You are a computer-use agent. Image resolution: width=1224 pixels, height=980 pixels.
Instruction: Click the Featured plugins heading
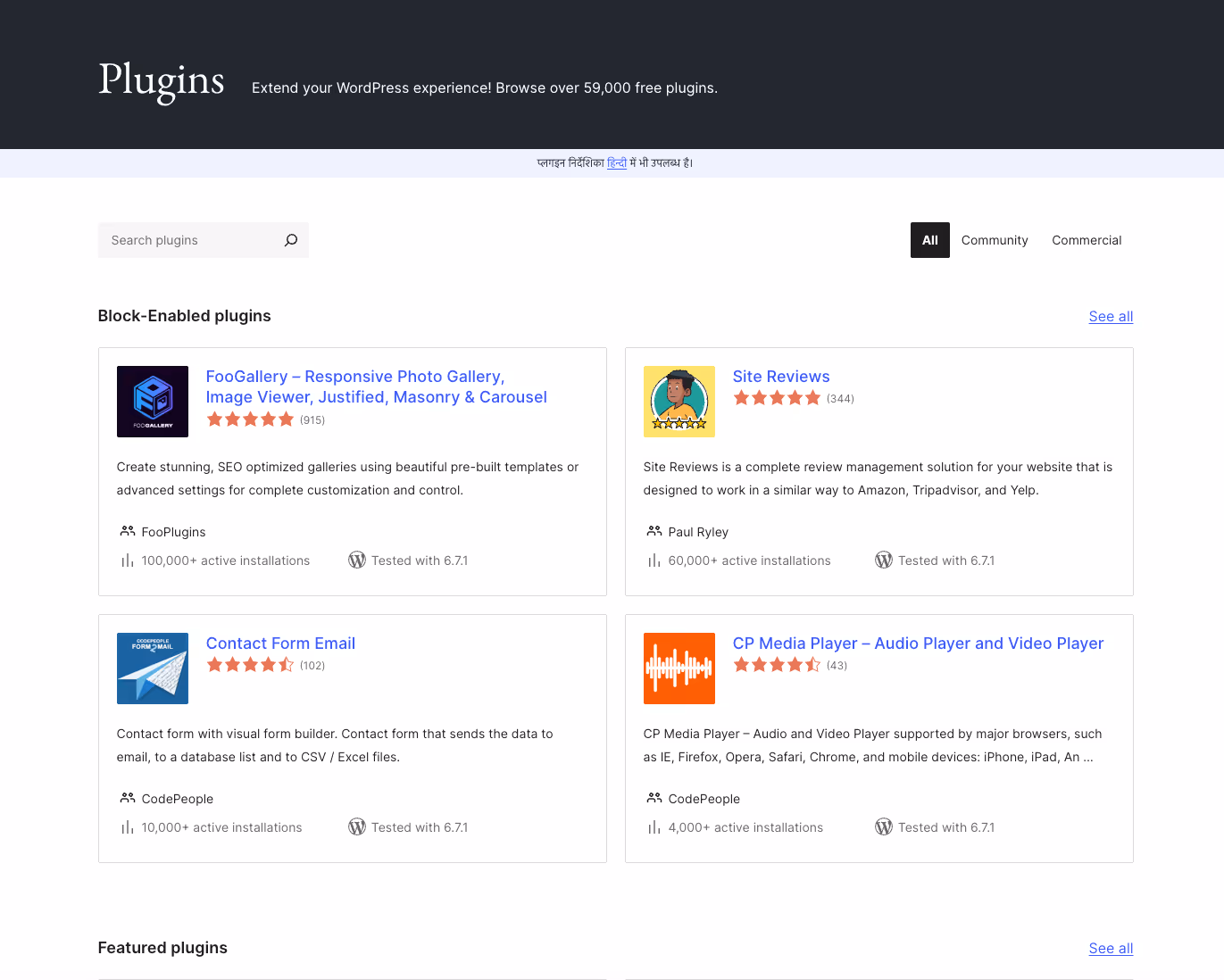[x=162, y=948]
